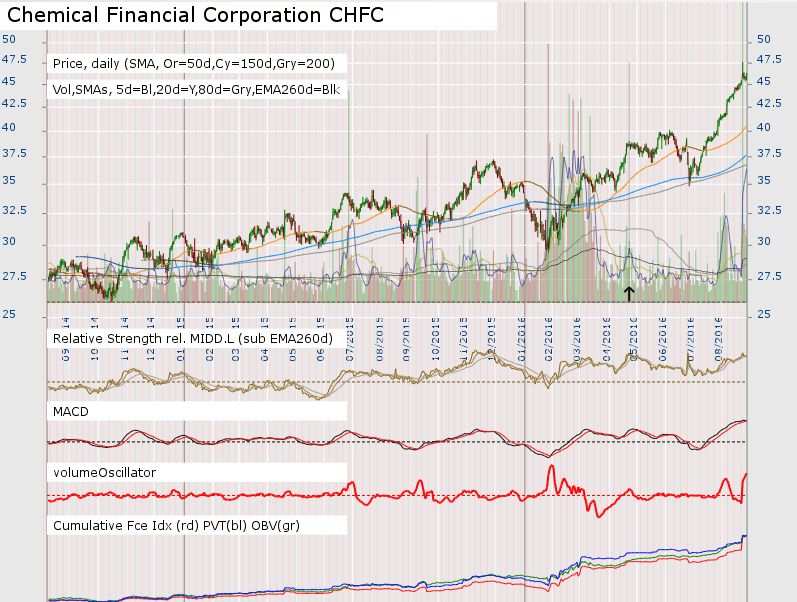
Task: Click 45 on the right price axis
Action: (x=764, y=81)
